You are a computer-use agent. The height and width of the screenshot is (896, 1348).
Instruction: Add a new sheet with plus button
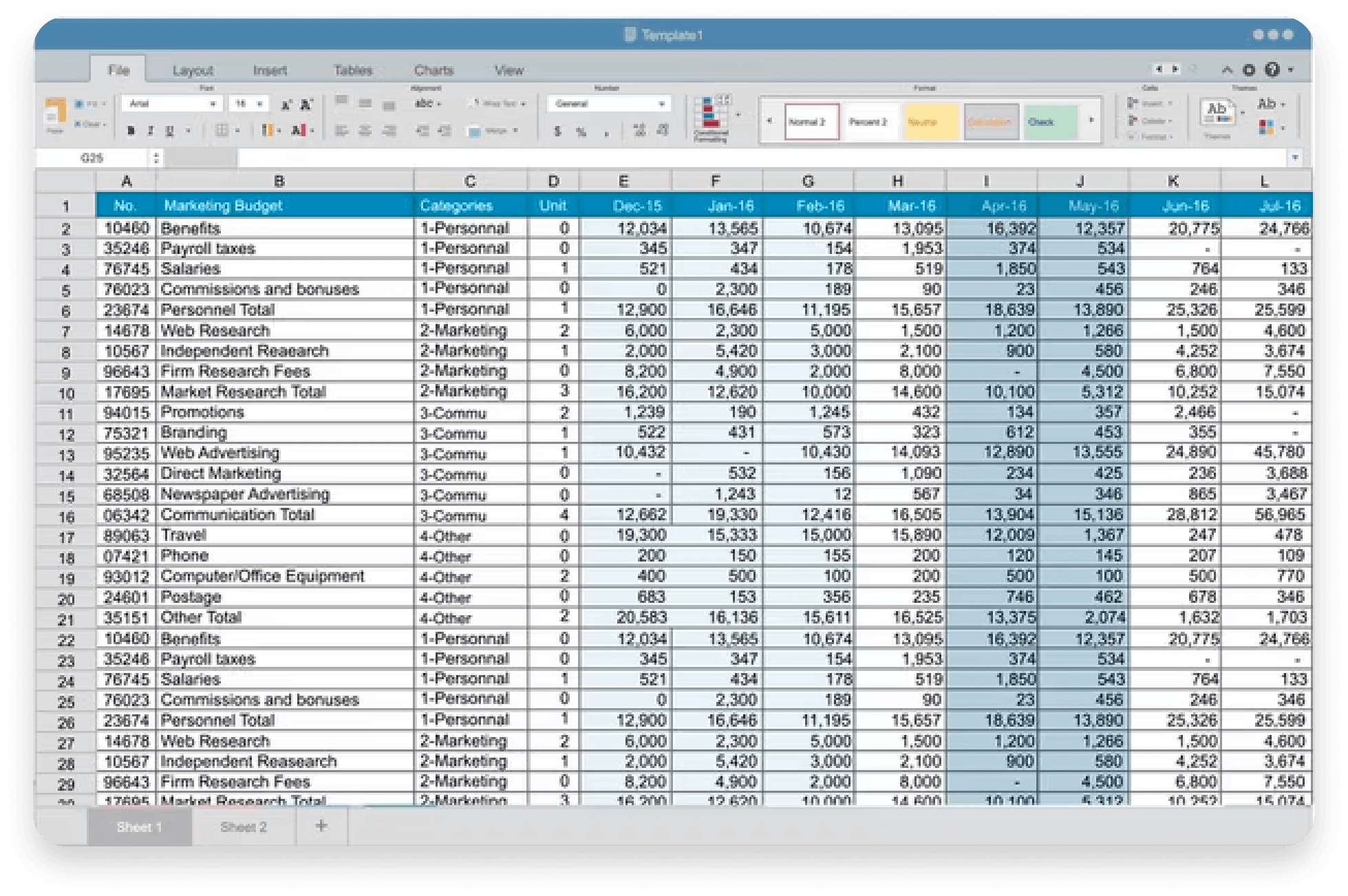[x=321, y=826]
